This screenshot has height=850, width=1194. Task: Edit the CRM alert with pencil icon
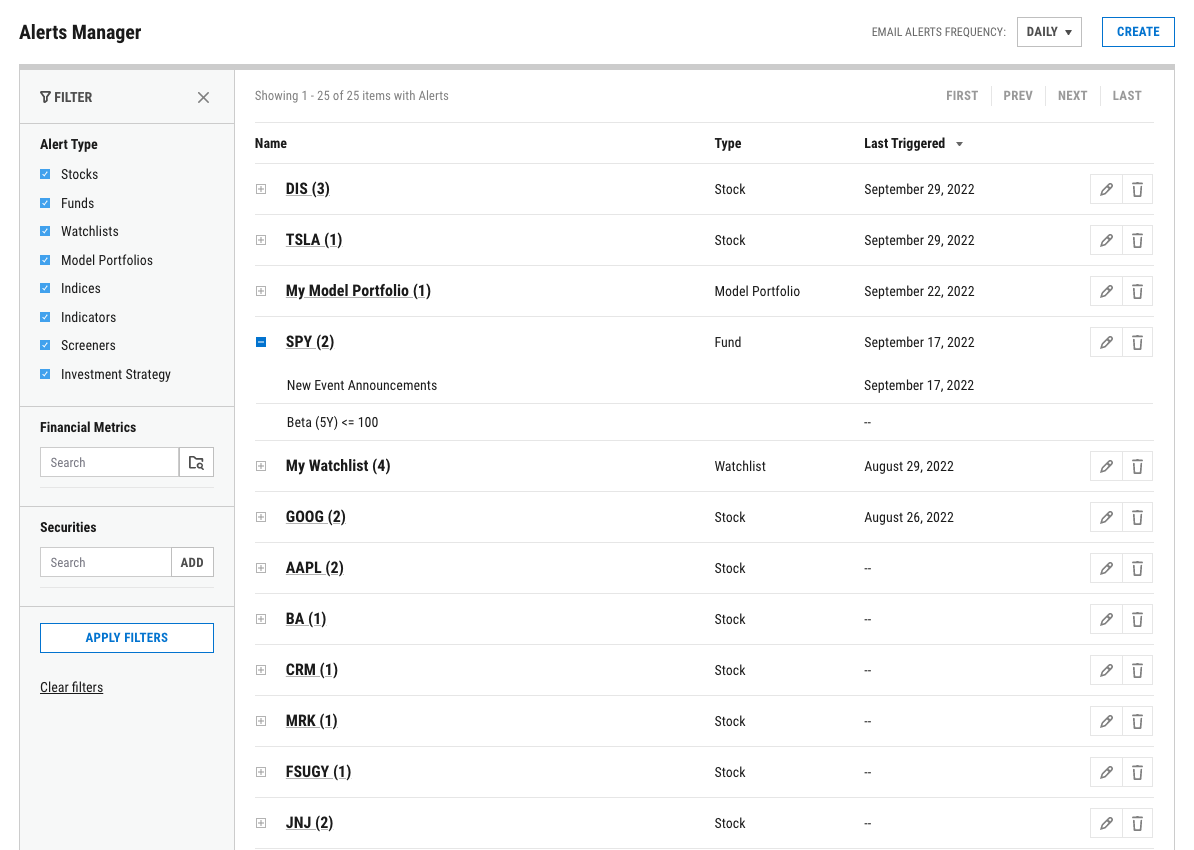1106,671
